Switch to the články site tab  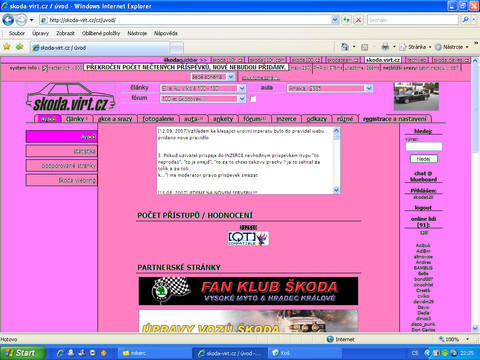[77, 119]
